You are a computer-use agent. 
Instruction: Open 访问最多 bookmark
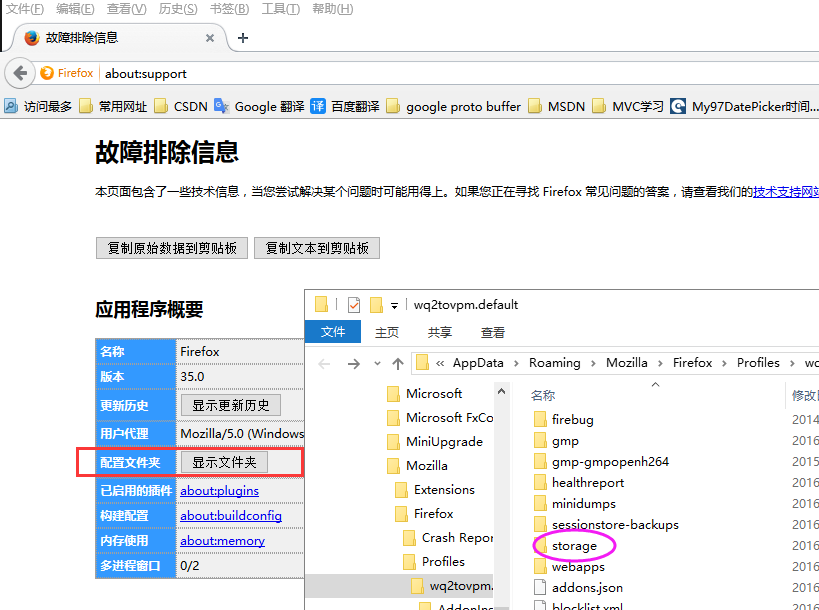[x=38, y=107]
